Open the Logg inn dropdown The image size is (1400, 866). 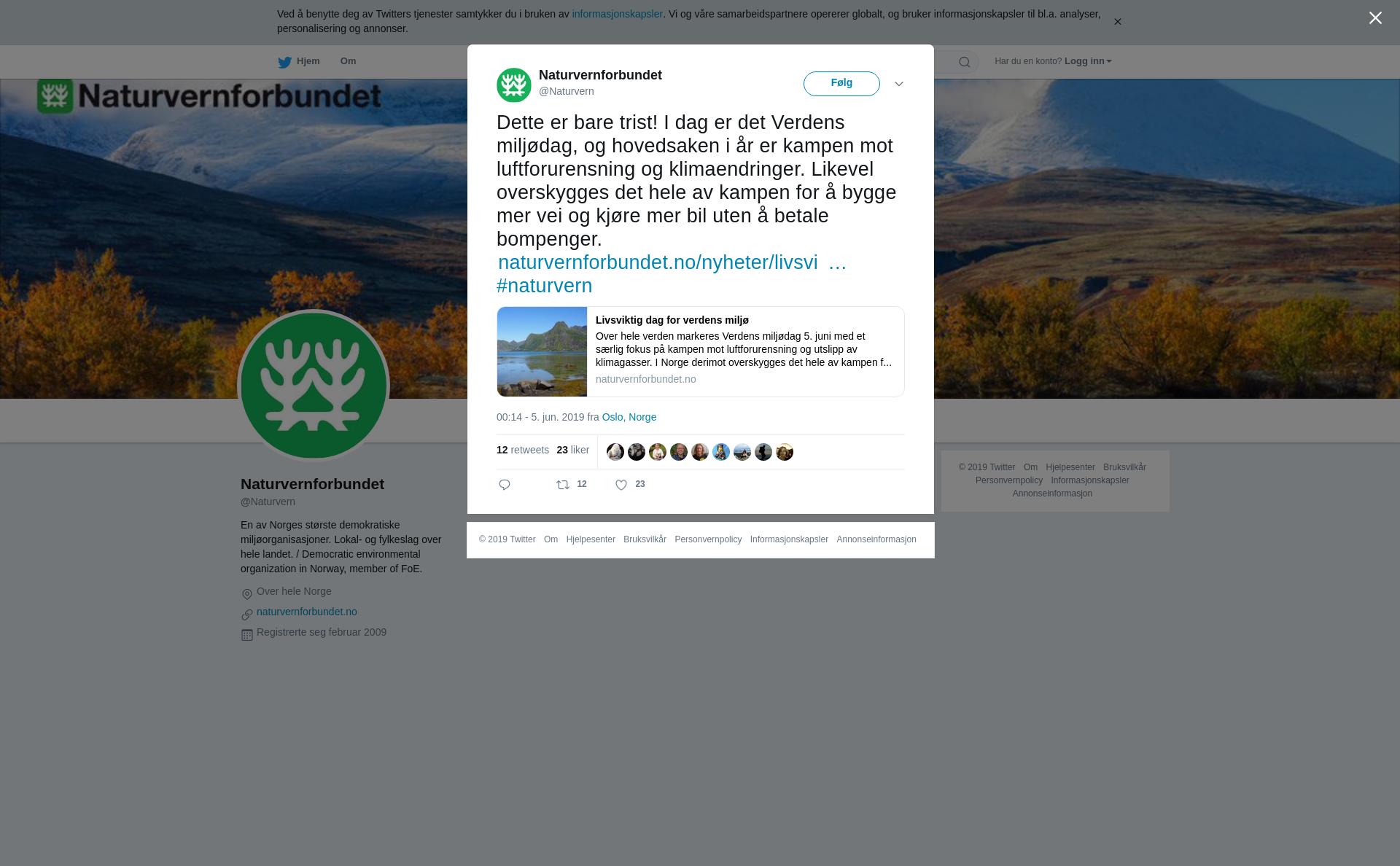click(x=1087, y=61)
